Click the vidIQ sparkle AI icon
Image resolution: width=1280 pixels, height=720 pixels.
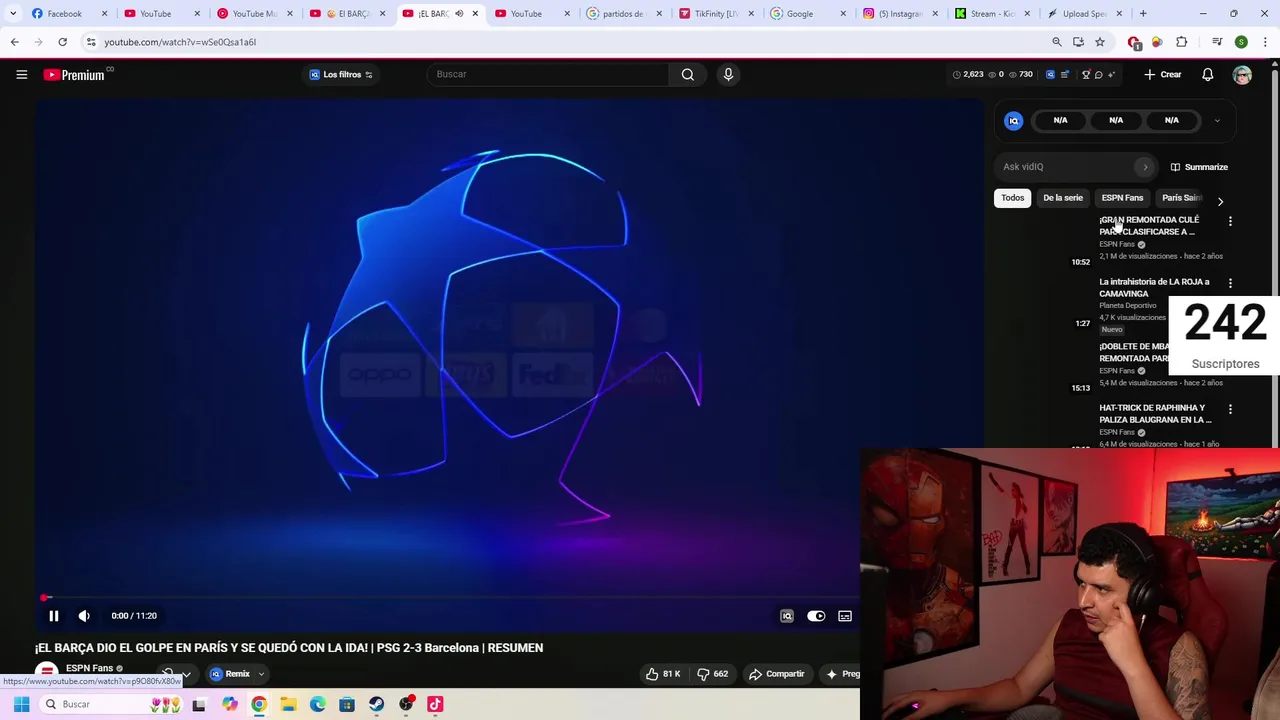tap(1111, 74)
